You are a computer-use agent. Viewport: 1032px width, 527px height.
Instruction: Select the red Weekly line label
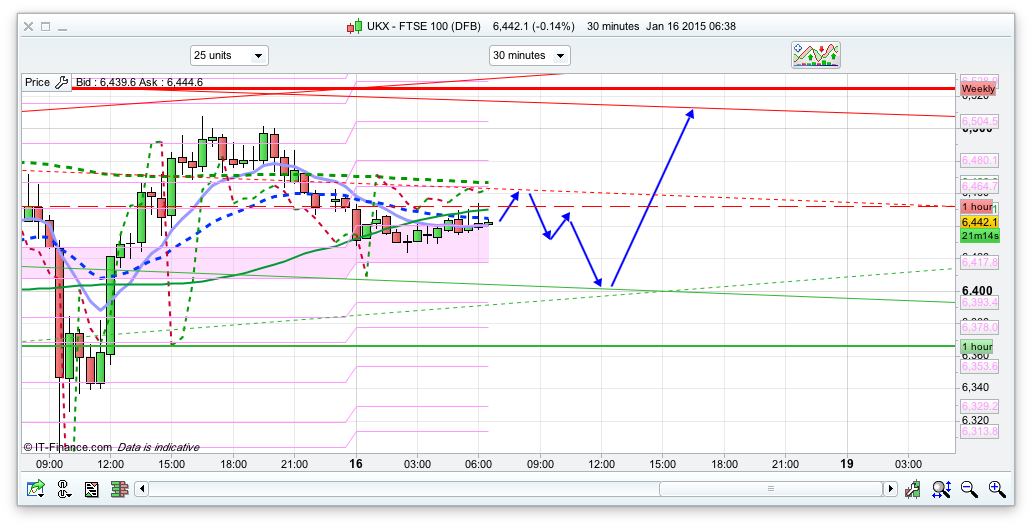click(977, 89)
